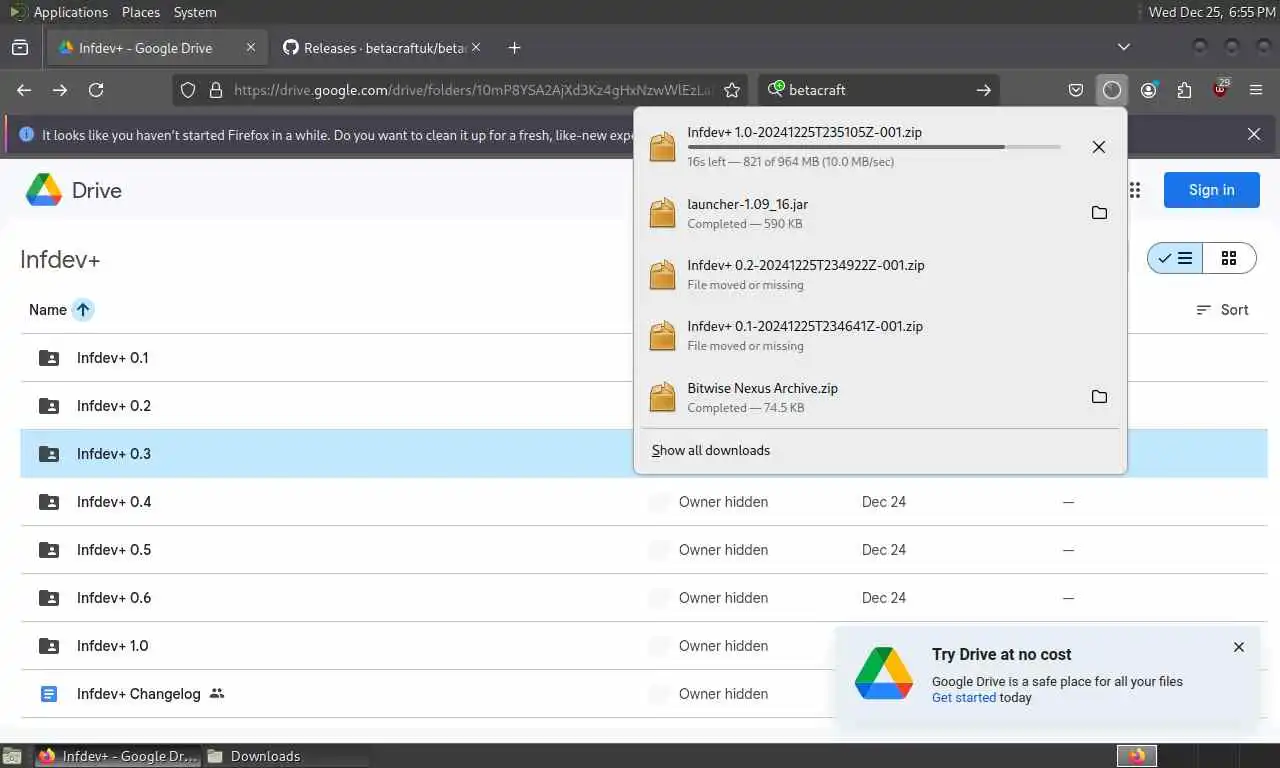Switch to Infdev+ - Google Drive tab

[x=157, y=47]
